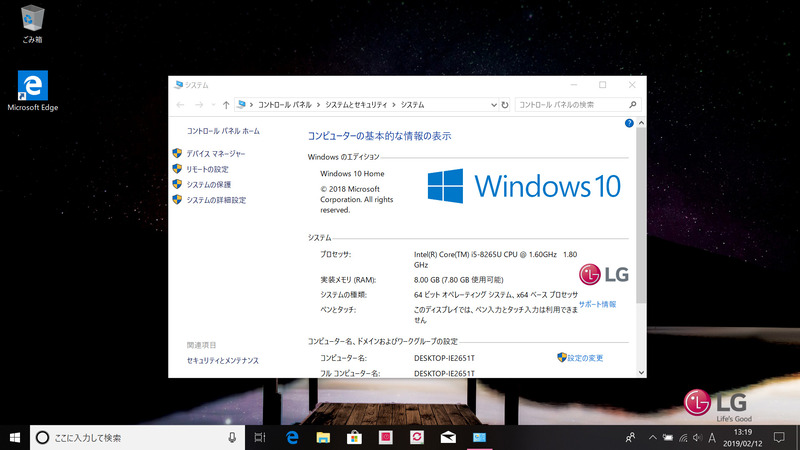Open the taskbar clock showing 13:19
This screenshot has width=800, height=450.
coord(742,438)
